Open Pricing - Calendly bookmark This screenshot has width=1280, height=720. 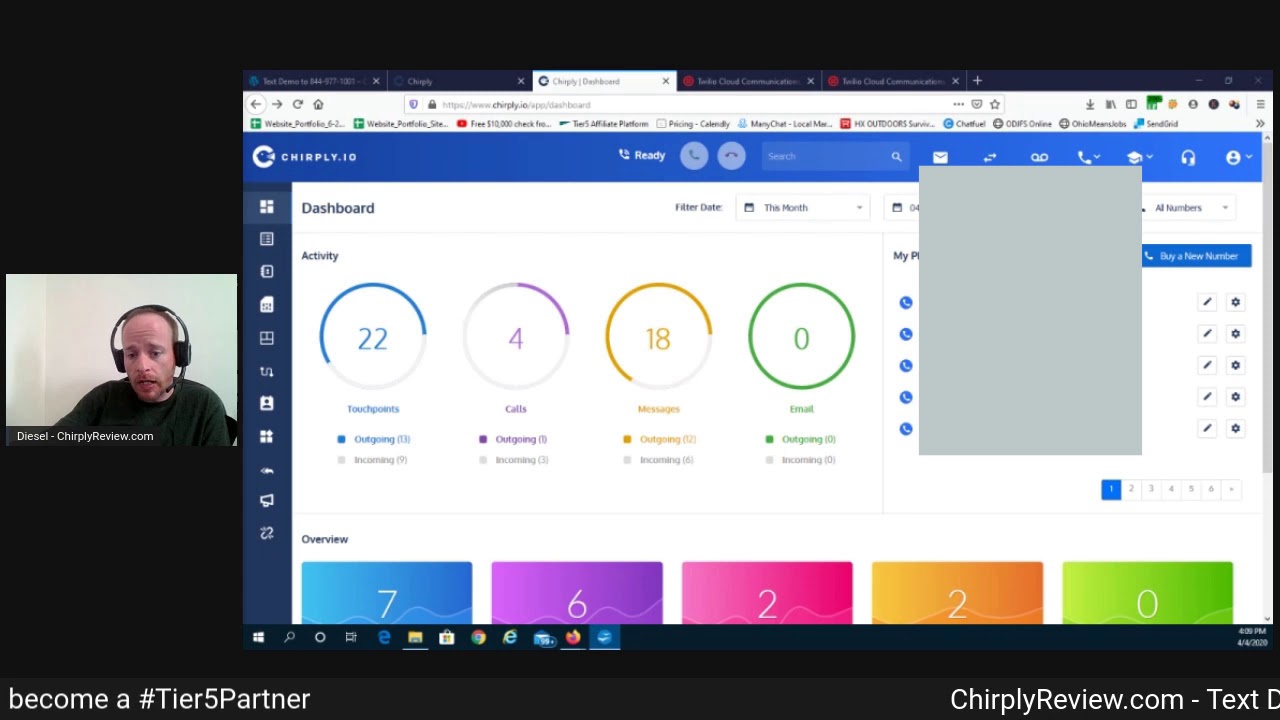pos(693,124)
